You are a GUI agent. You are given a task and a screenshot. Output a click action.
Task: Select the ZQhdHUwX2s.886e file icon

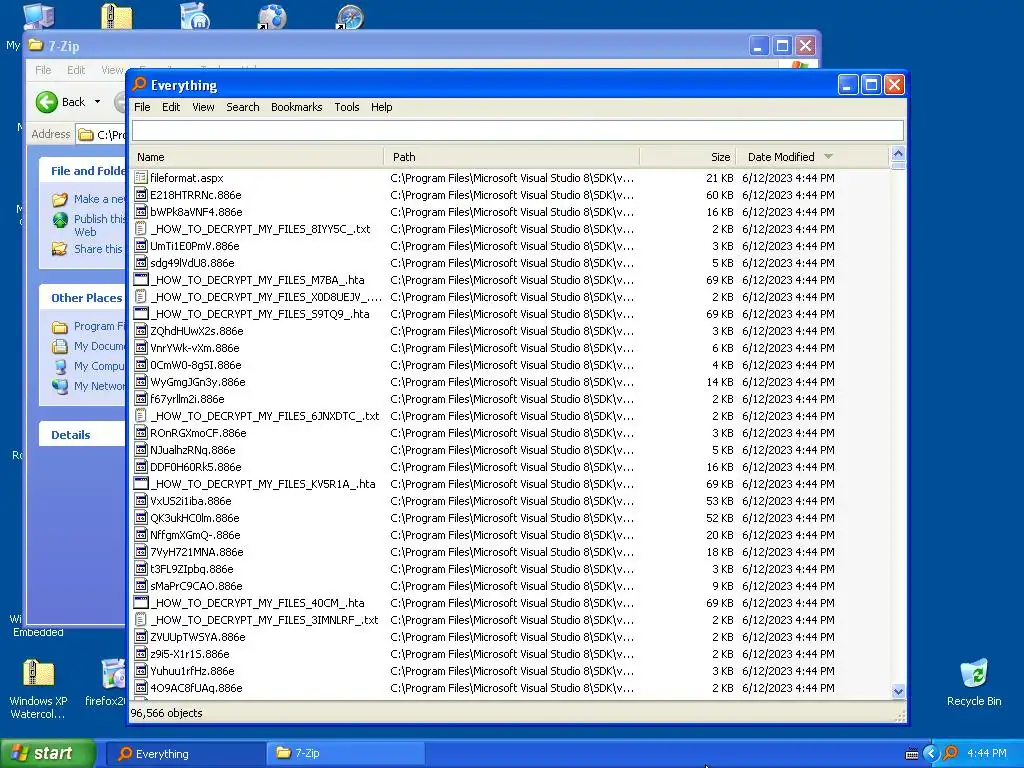(140, 330)
